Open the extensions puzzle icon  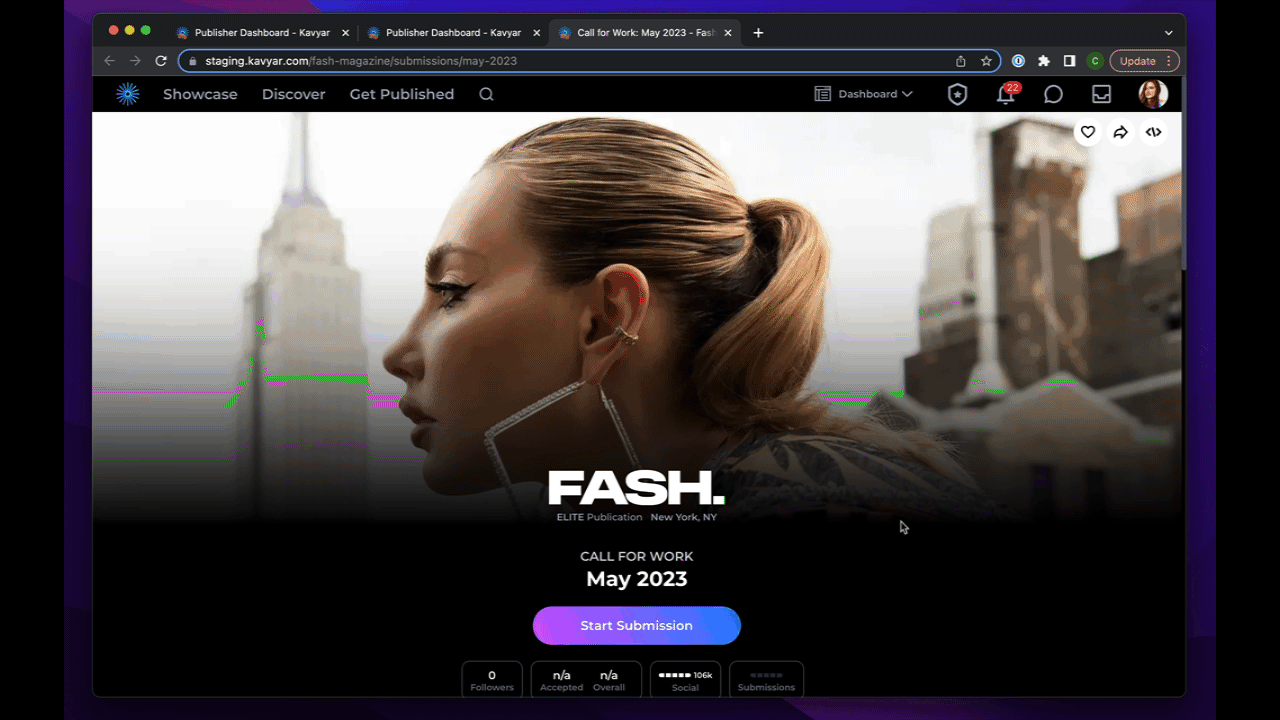click(1044, 61)
